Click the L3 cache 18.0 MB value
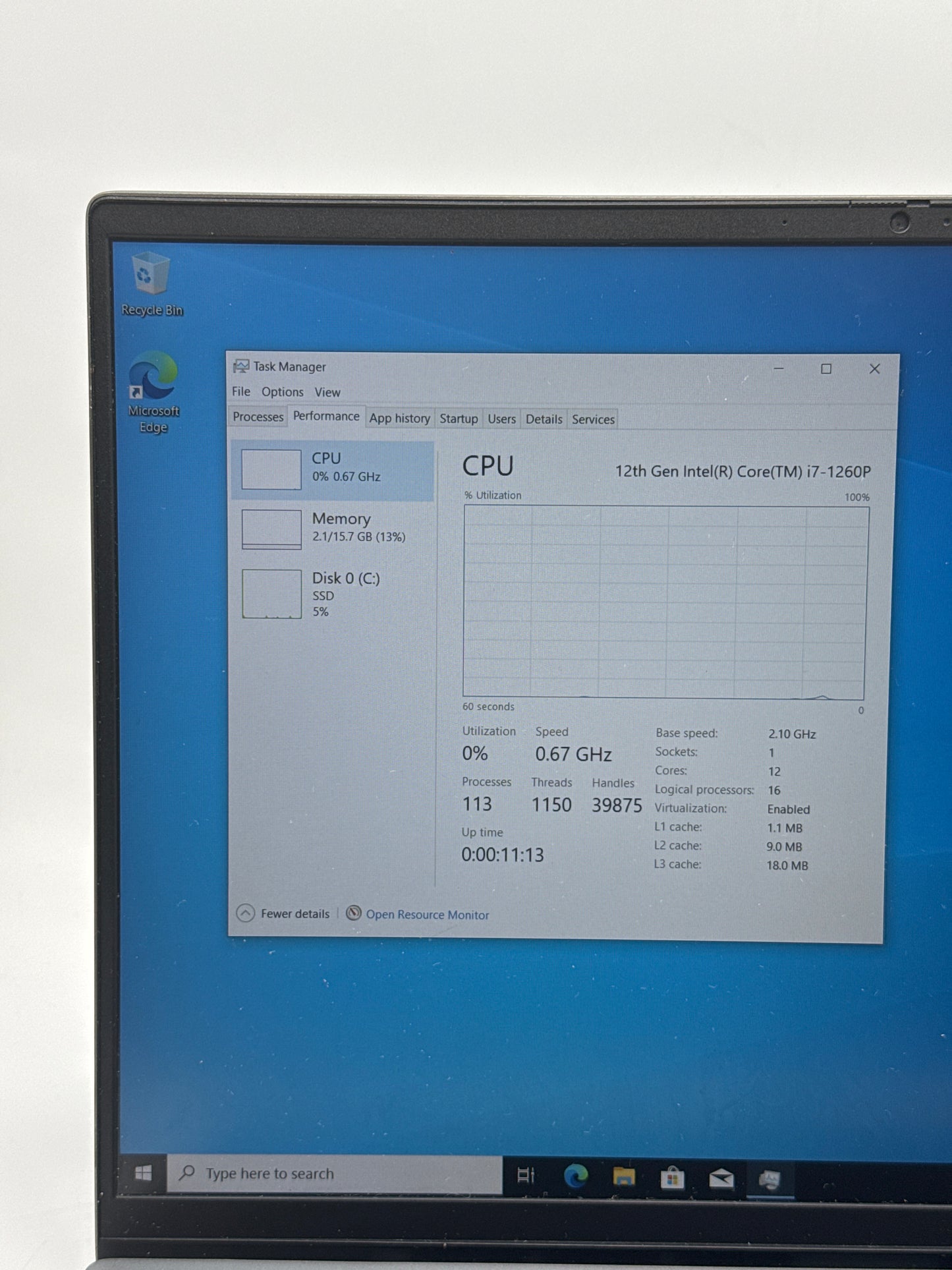This screenshot has width=952, height=1270. click(x=787, y=865)
